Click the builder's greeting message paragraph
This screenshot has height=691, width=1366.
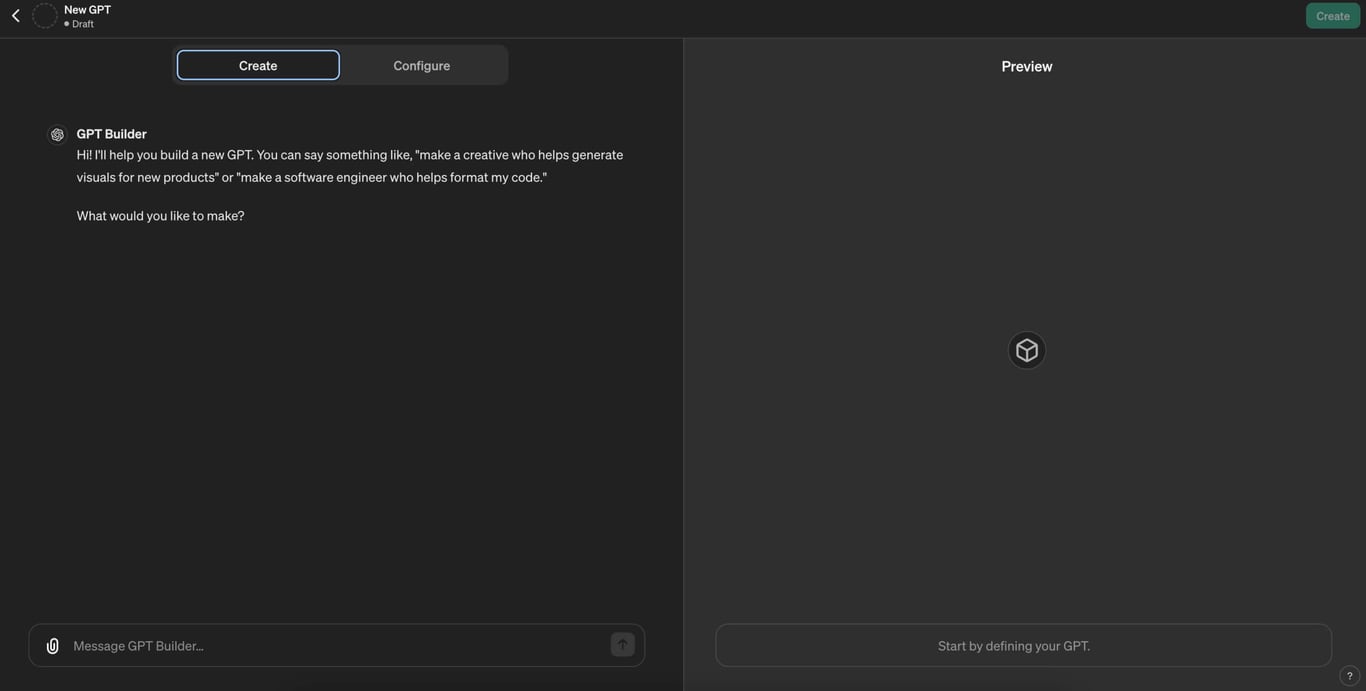click(350, 166)
